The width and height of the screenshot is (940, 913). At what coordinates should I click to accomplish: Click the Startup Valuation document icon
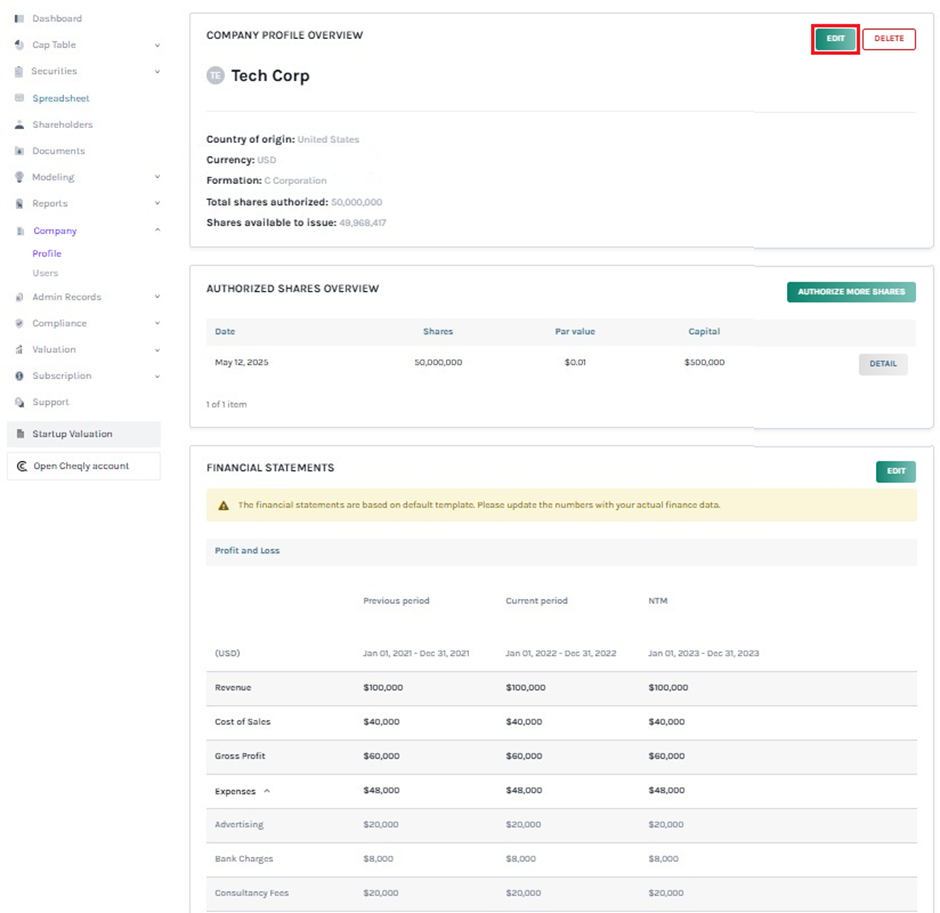point(20,434)
